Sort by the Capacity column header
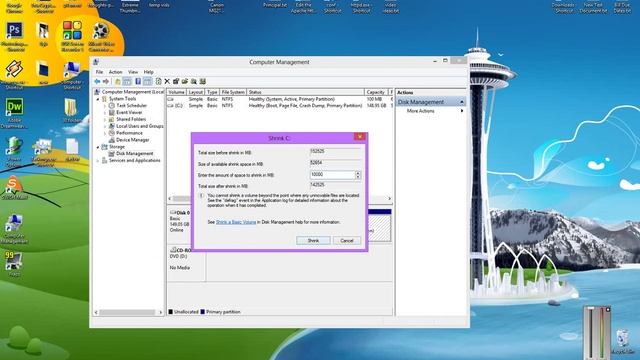Image resolution: width=640 pixels, height=360 pixels. (376, 92)
